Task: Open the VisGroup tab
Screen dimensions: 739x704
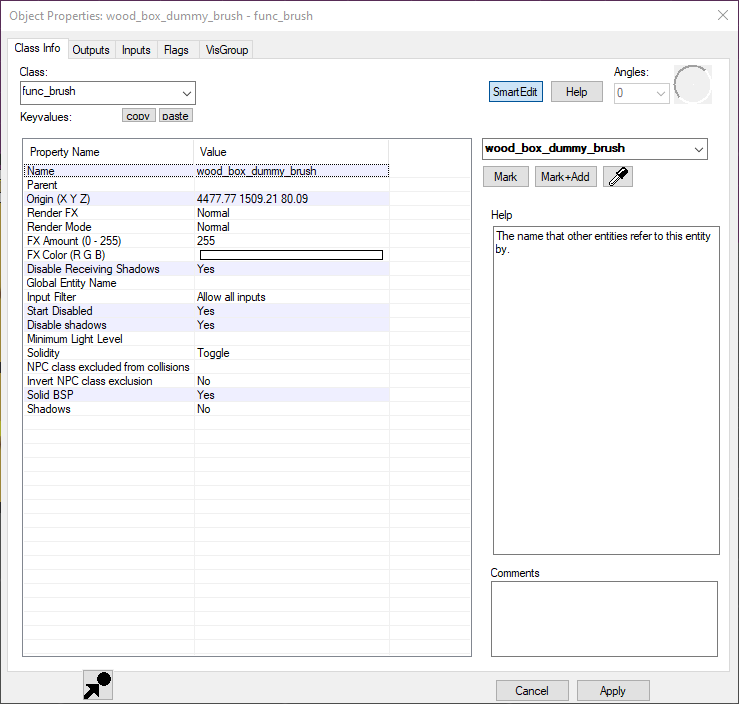Action: (227, 50)
